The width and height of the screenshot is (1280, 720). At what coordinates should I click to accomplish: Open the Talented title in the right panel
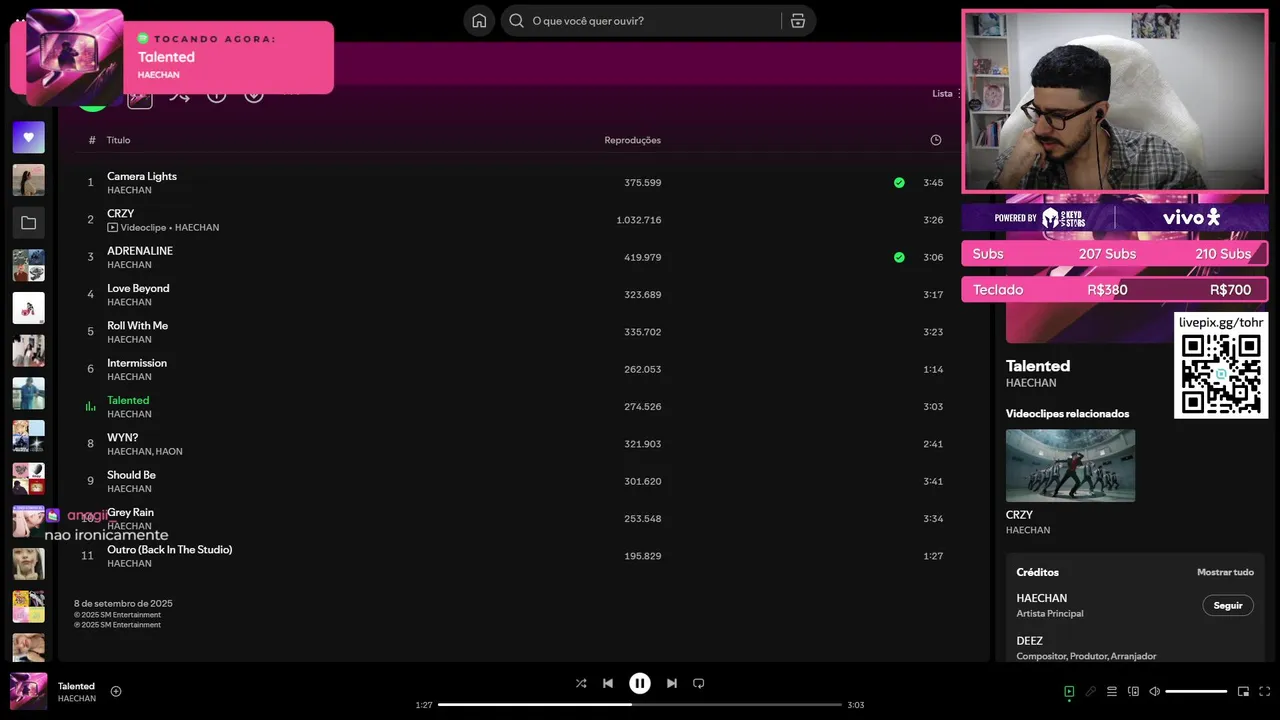click(x=1038, y=366)
